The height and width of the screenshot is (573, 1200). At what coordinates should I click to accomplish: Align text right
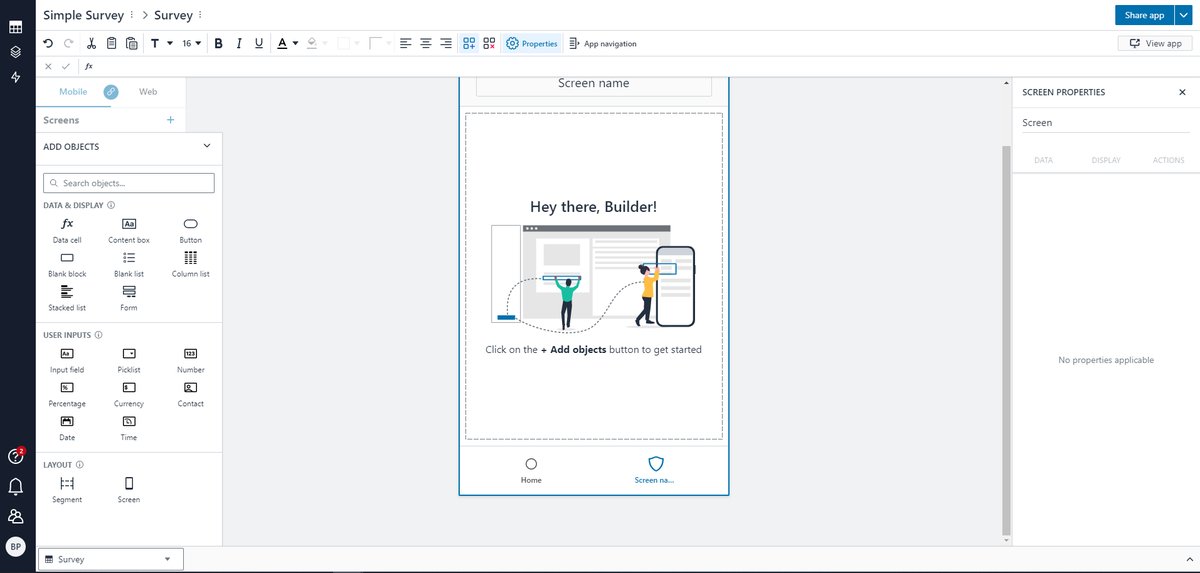pos(446,43)
